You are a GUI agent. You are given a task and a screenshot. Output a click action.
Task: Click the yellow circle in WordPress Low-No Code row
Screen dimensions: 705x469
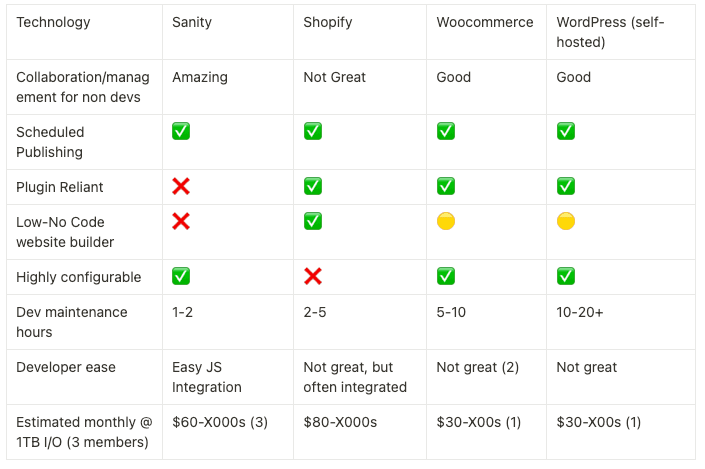click(566, 221)
